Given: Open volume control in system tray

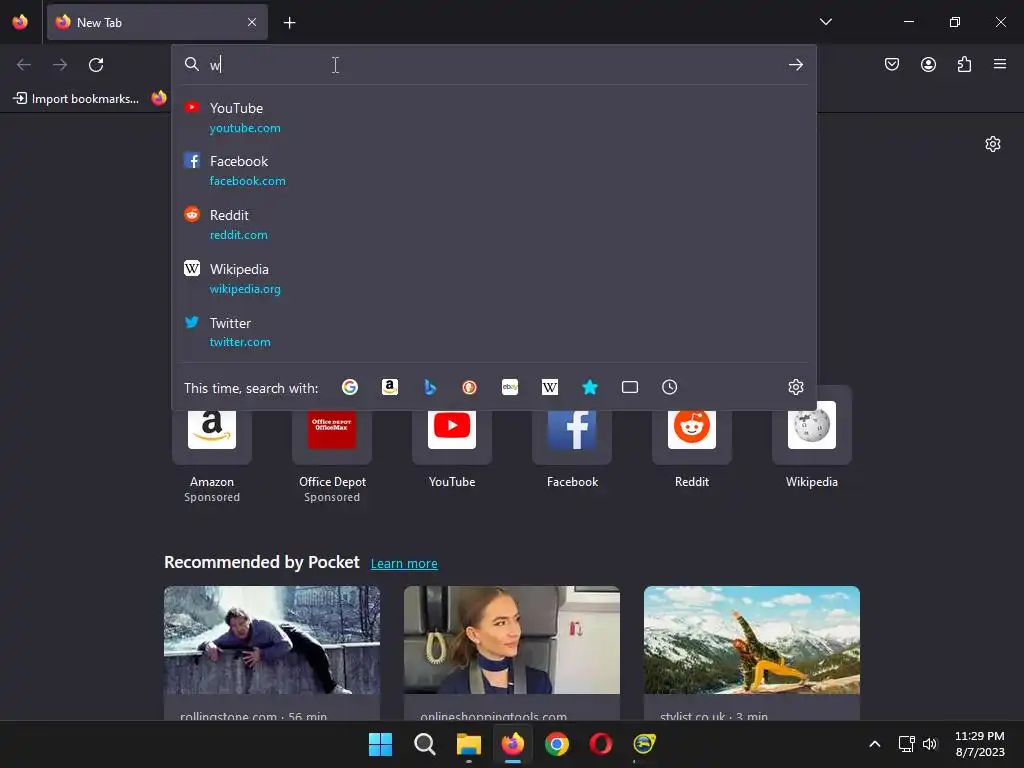Looking at the screenshot, I should point(930,744).
